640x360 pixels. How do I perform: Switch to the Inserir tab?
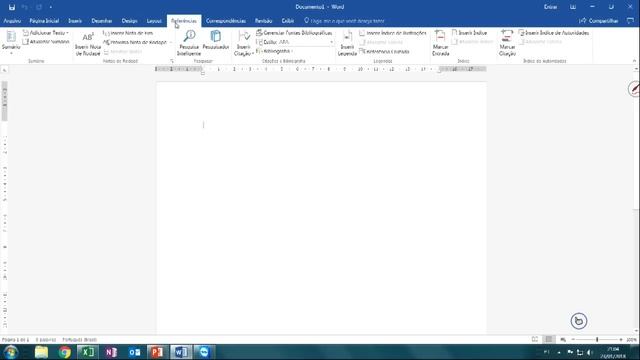[x=75, y=21]
